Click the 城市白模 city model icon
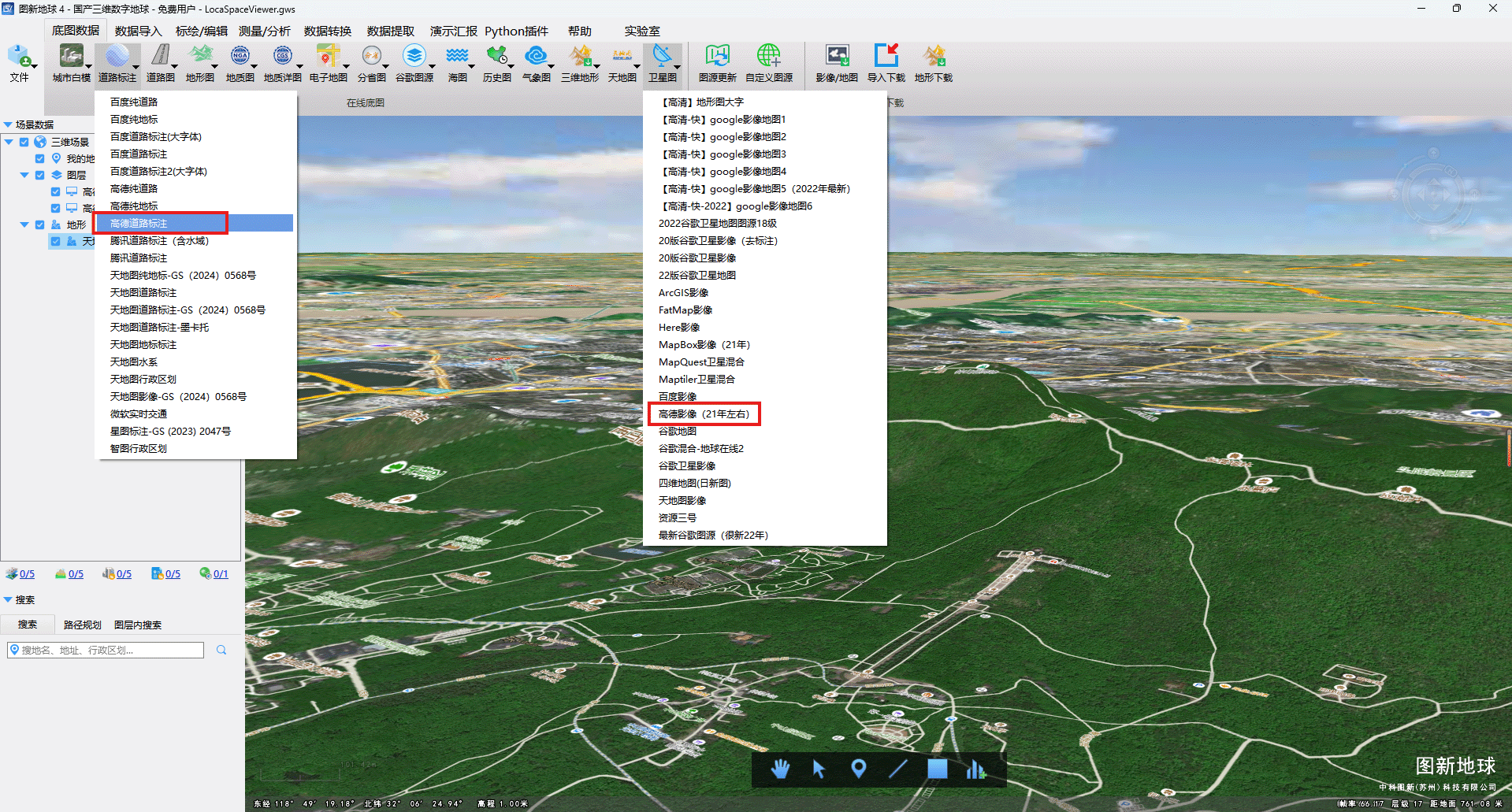The image size is (1512, 812). pos(71,56)
